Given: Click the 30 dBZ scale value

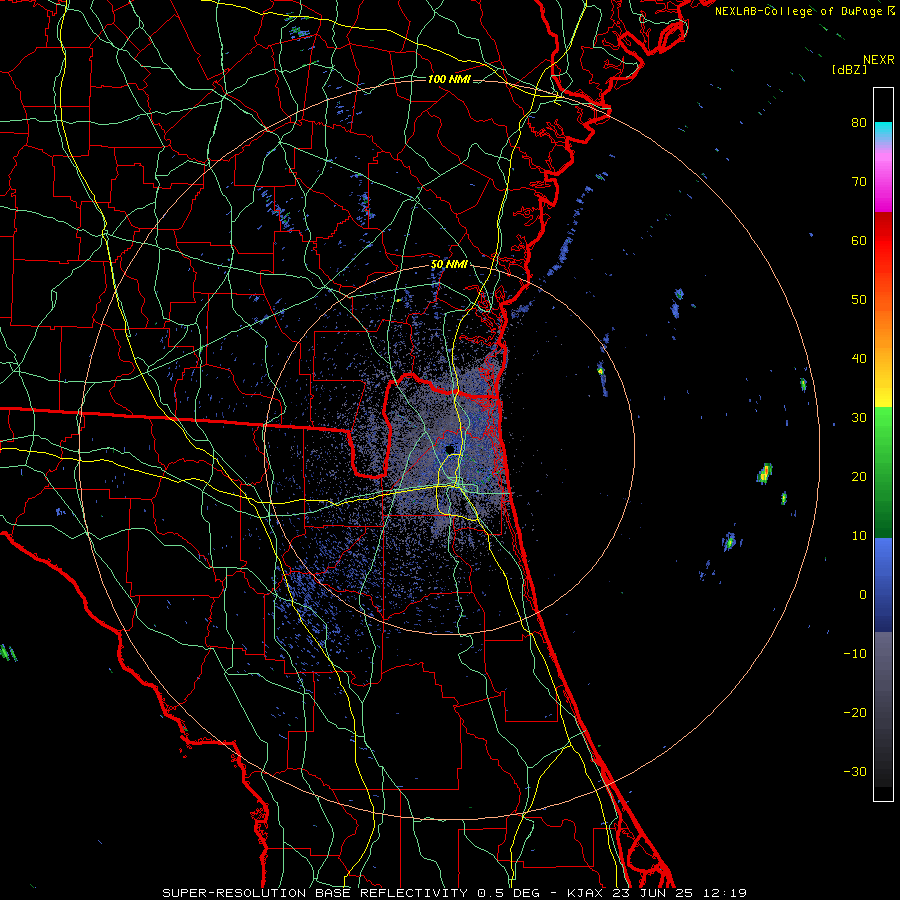Looking at the screenshot, I should pos(859,418).
